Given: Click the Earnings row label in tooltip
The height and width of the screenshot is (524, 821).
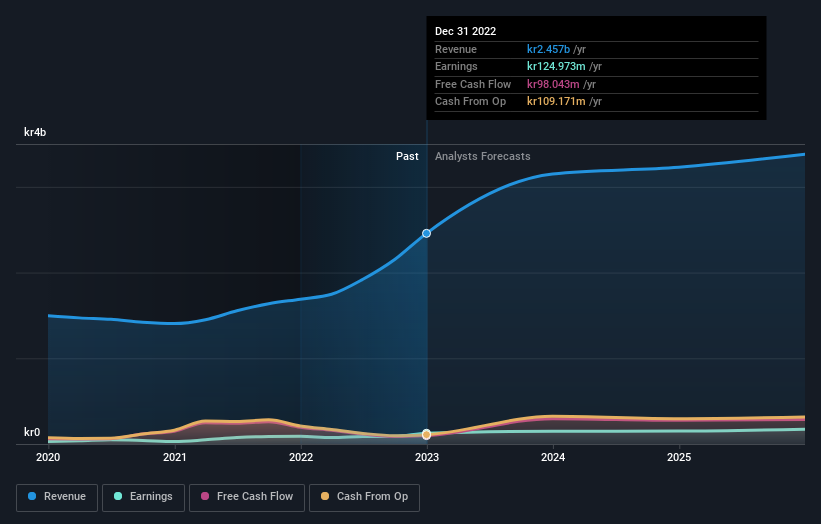Looking at the screenshot, I should 456,66.
